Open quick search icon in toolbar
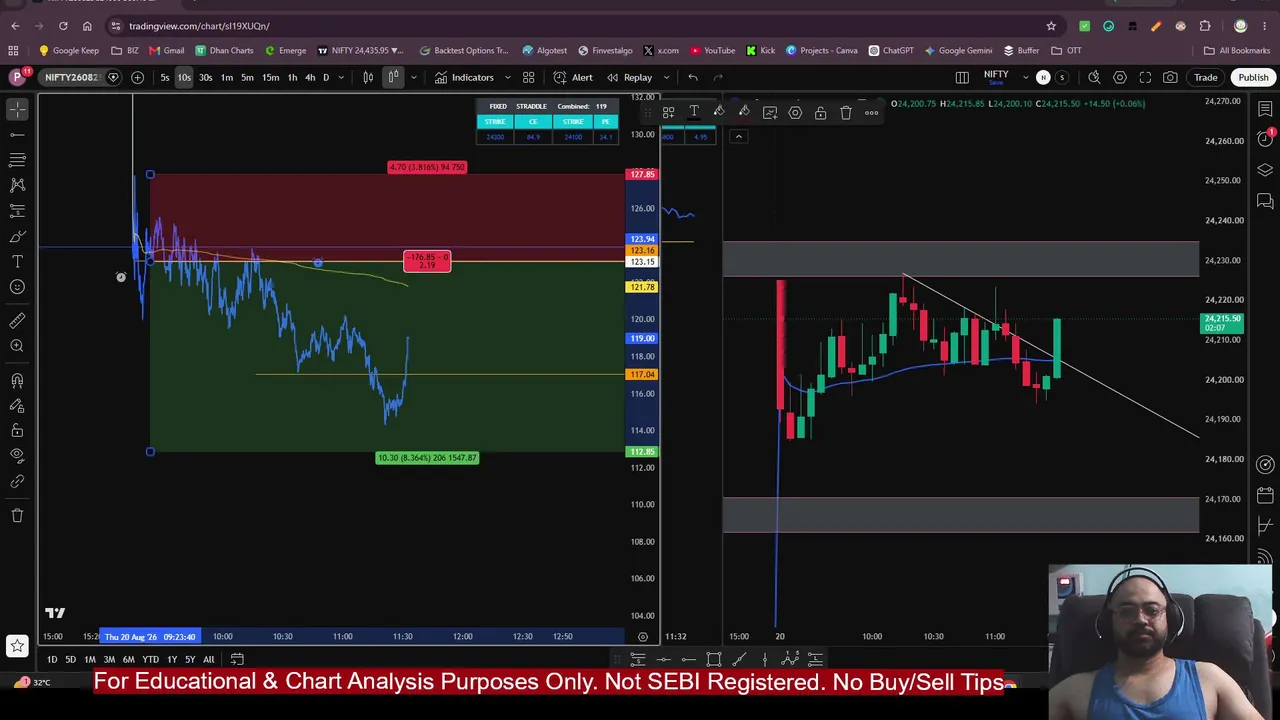Viewport: 1280px width, 720px height. pyautogui.click(x=1094, y=77)
